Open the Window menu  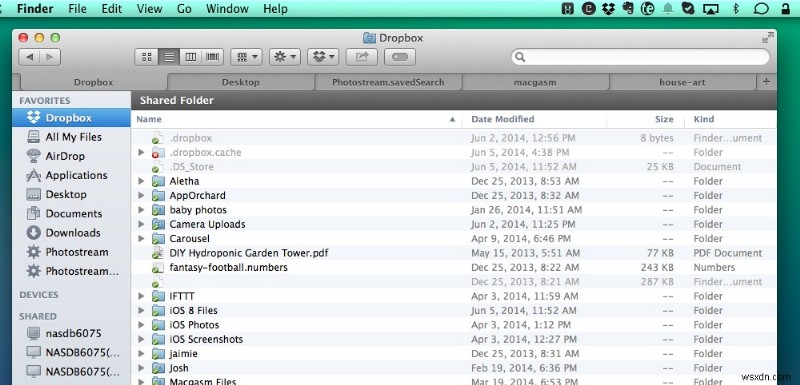pyautogui.click(x=227, y=9)
